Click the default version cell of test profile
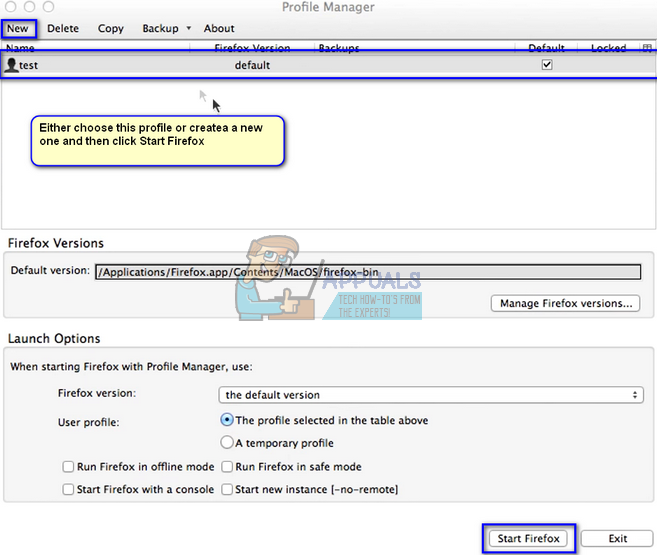The height and width of the screenshot is (555, 657). [252, 65]
